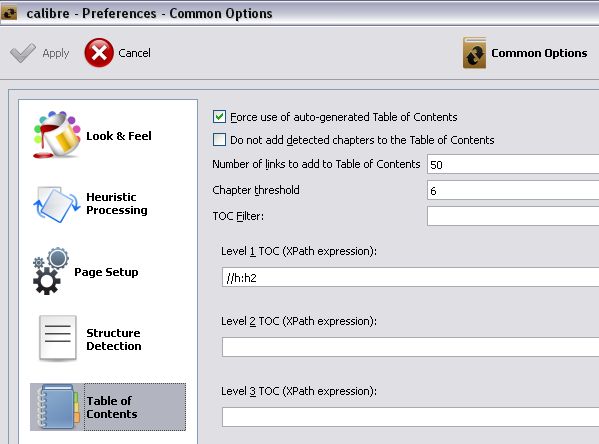Open Heuristic Processing via its page icon
Image resolution: width=599 pixels, height=444 pixels.
click(57, 204)
